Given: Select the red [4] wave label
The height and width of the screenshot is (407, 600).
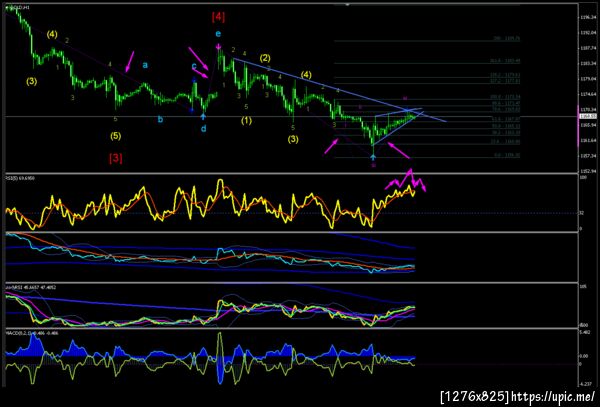Looking at the screenshot, I should tap(218, 17).
